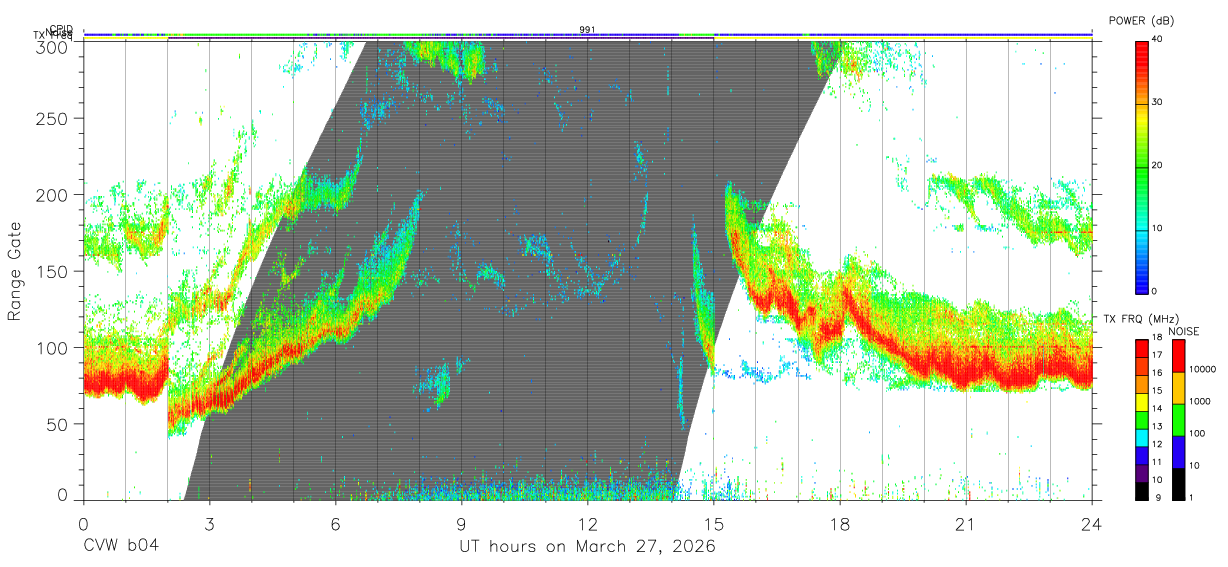Select black swatch in NOISE legend
Screen dimensions: 1228x567
(1178, 483)
